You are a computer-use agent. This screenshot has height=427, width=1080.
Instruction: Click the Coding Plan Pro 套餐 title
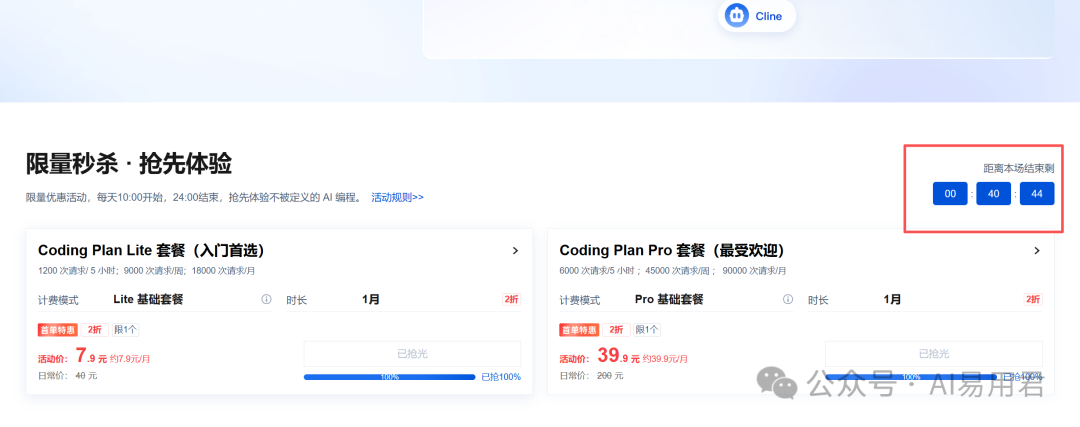click(672, 251)
